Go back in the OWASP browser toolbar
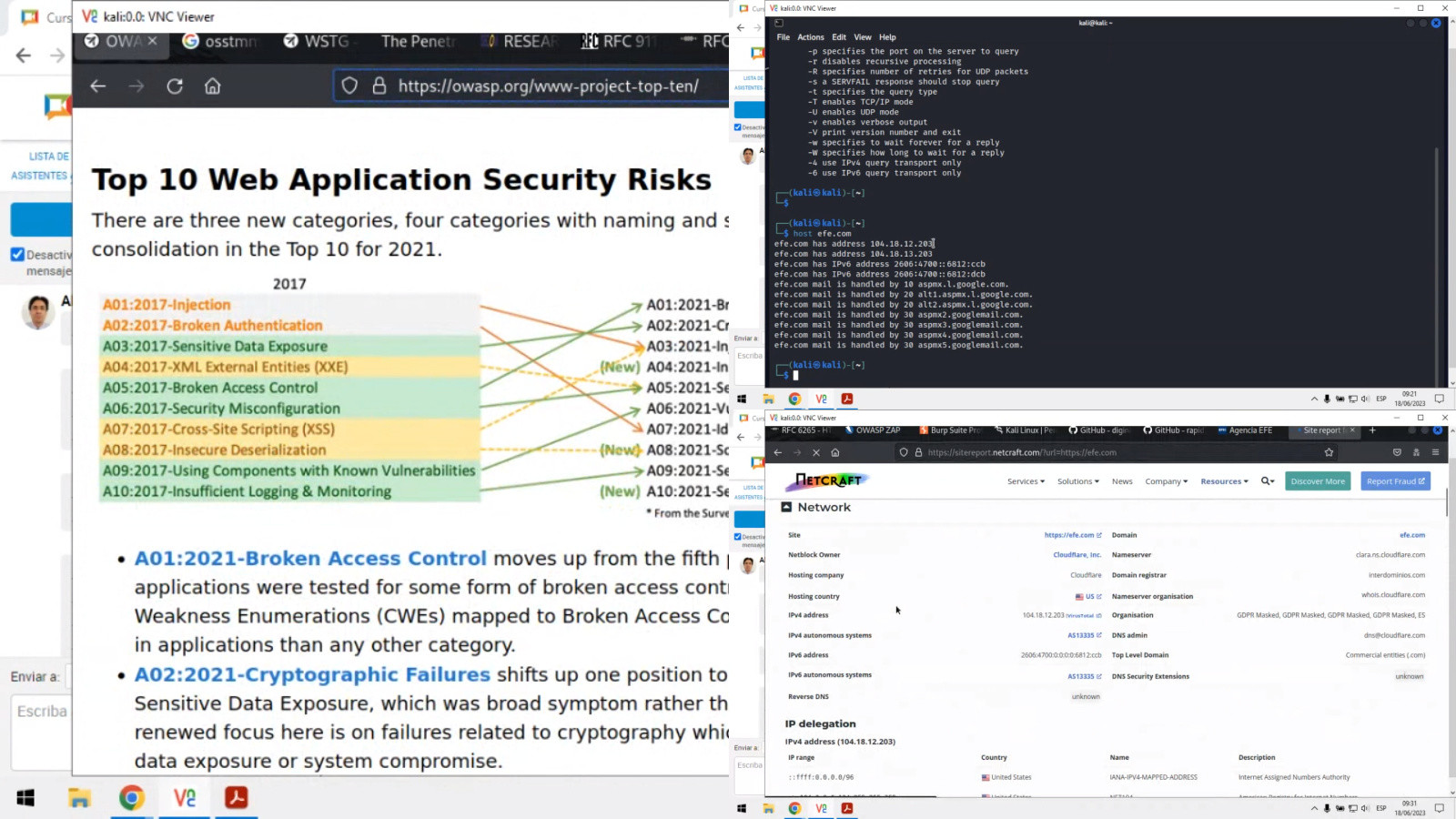Viewport: 1456px width, 819px height. (98, 86)
